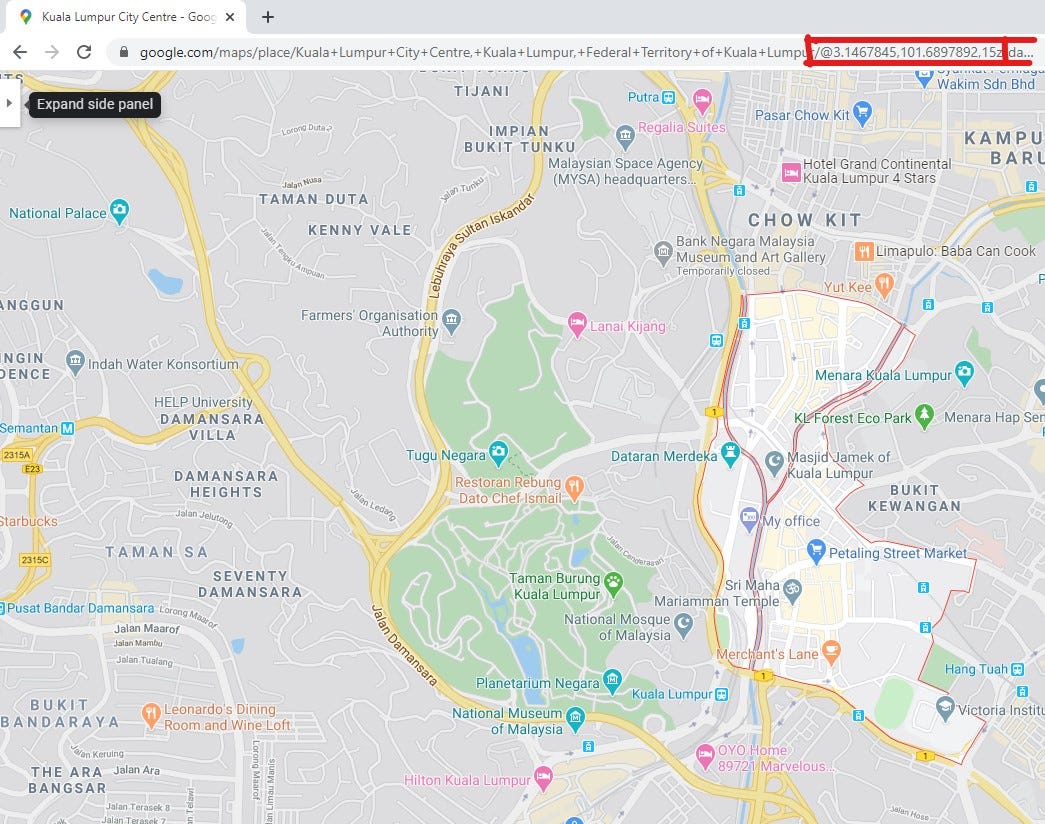The image size is (1045, 824).
Task: Select the Victoria Institution school marker
Action: (945, 708)
